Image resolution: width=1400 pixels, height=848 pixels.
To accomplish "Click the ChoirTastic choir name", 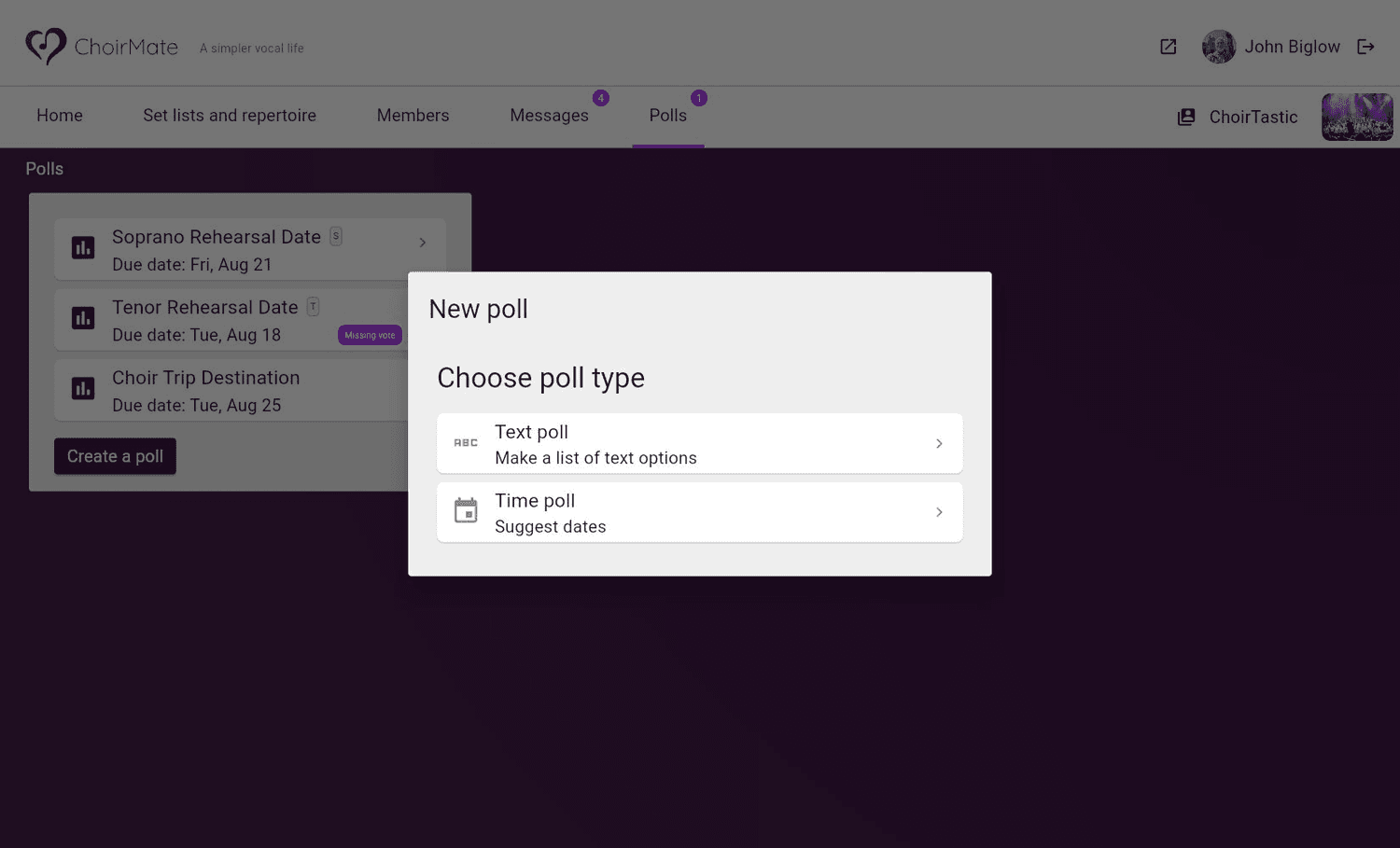I will point(1253,117).
